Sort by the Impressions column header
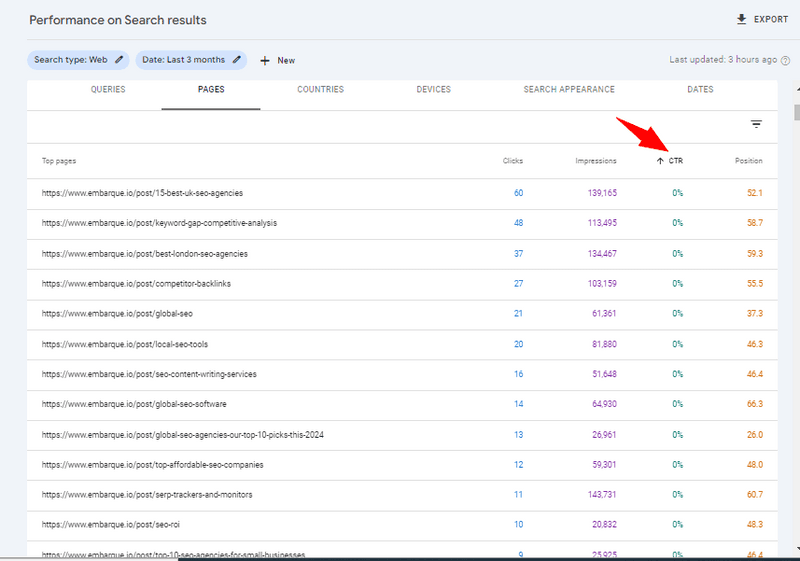Screen dimensions: 800x561 tap(596, 161)
